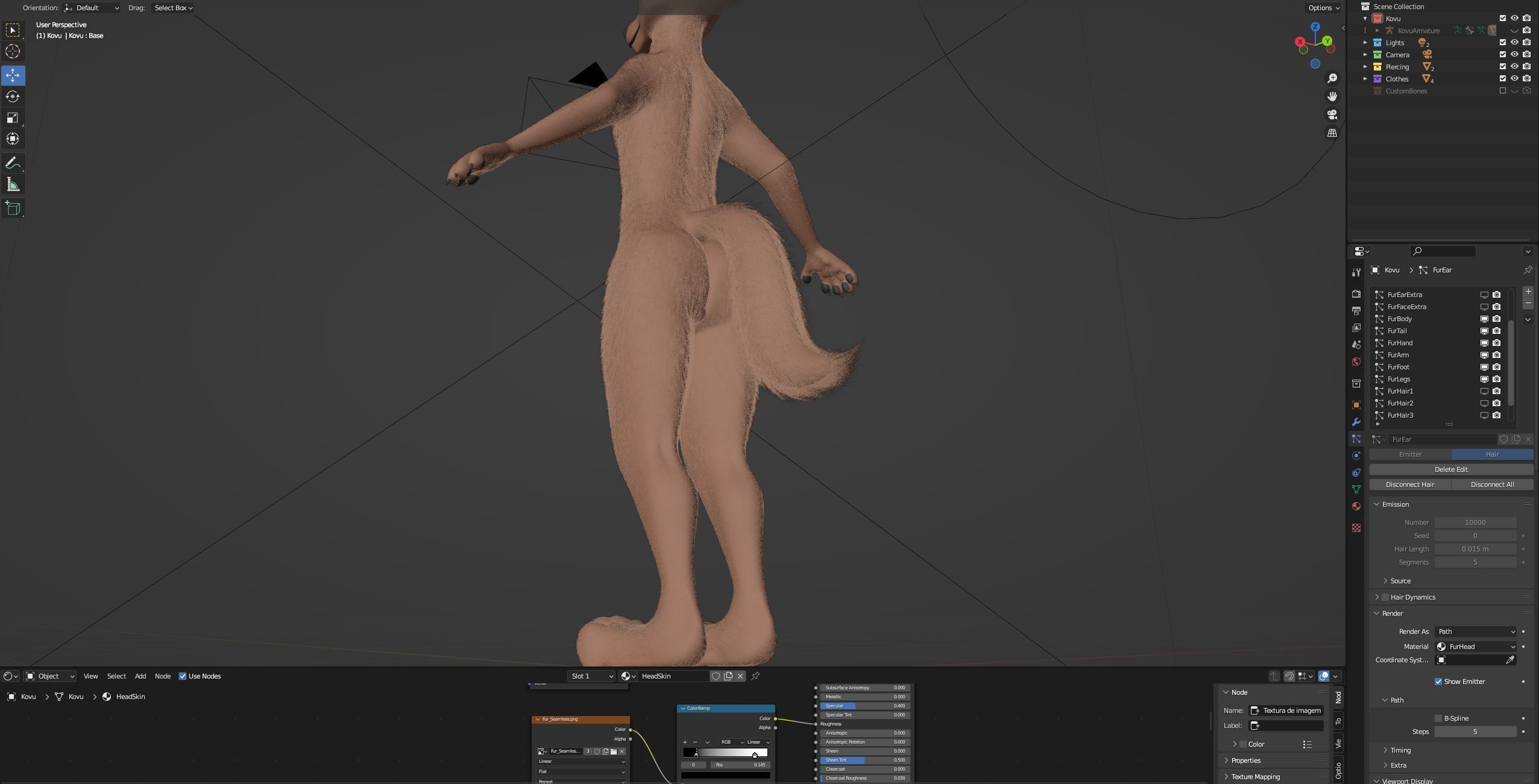
Task: Click the Disconnect All button
Action: [x=1492, y=485]
